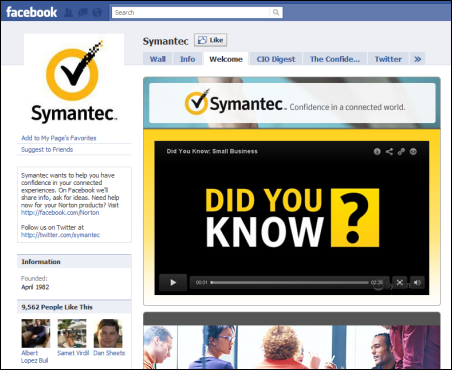Click the rightmost video overlay icon

click(x=413, y=152)
